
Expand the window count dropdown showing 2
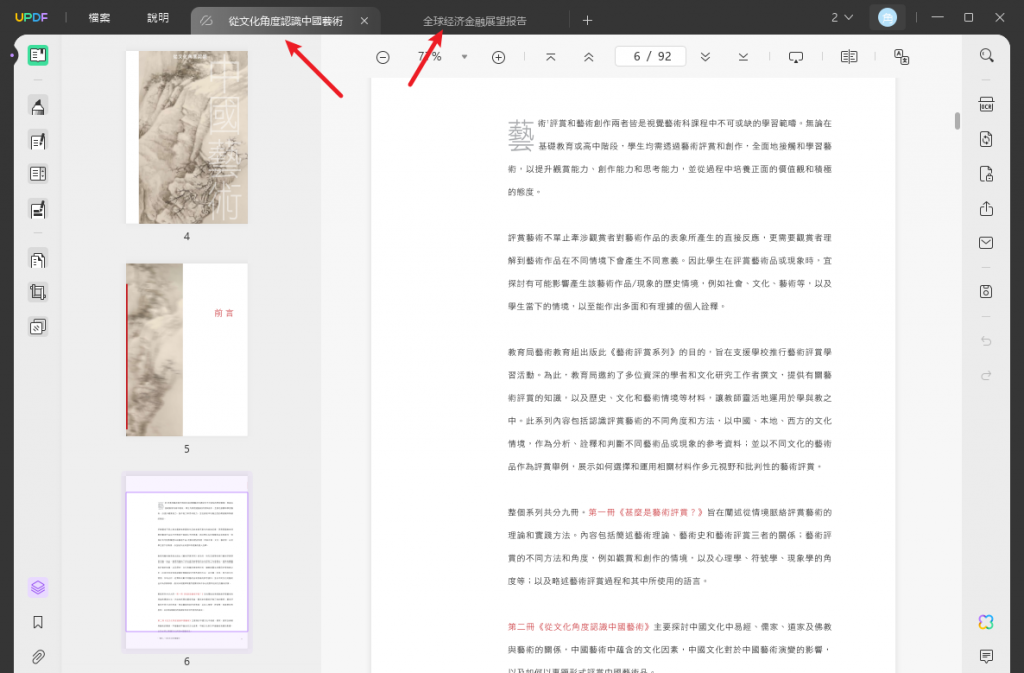pos(842,18)
